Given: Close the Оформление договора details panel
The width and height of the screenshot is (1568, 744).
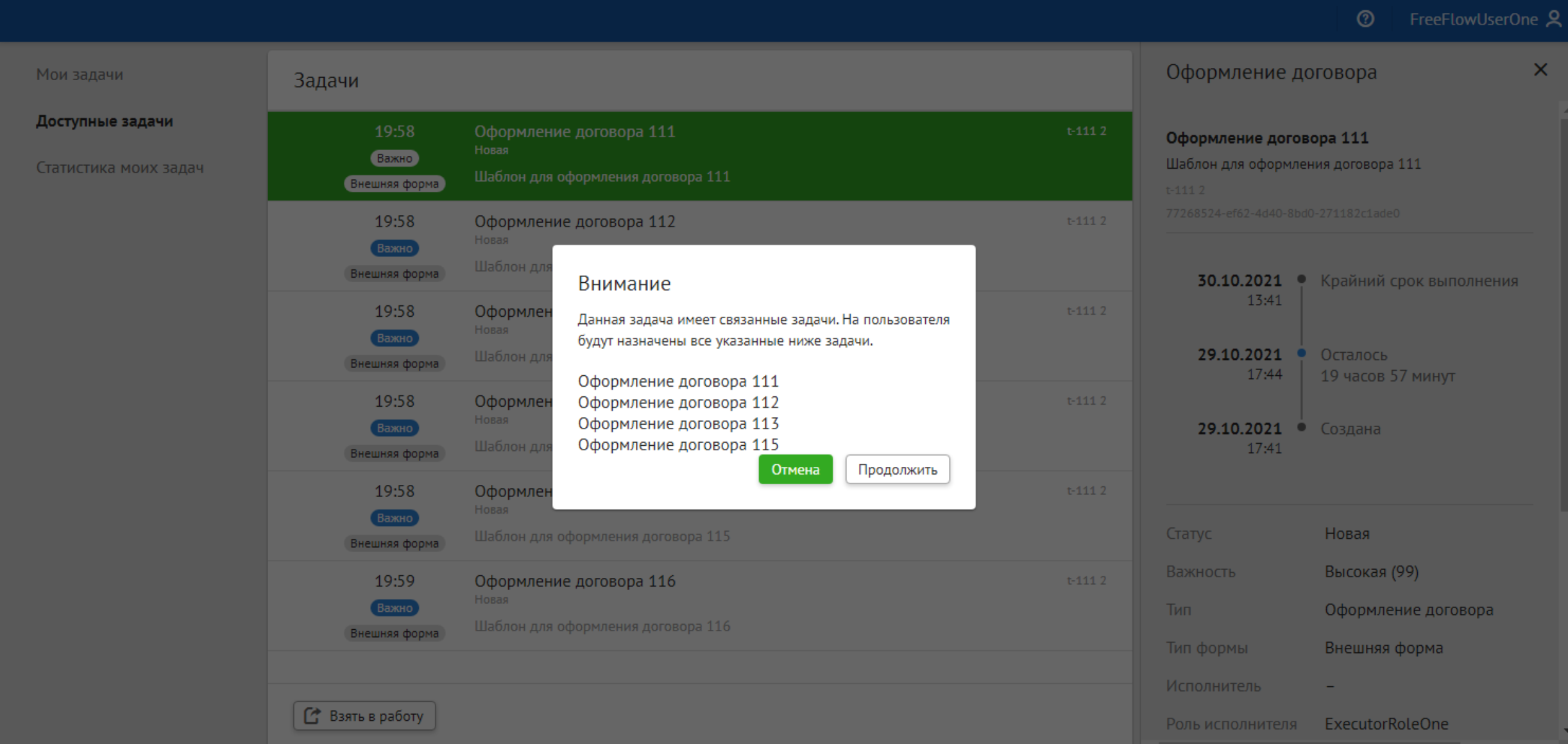Looking at the screenshot, I should pos(1540,70).
